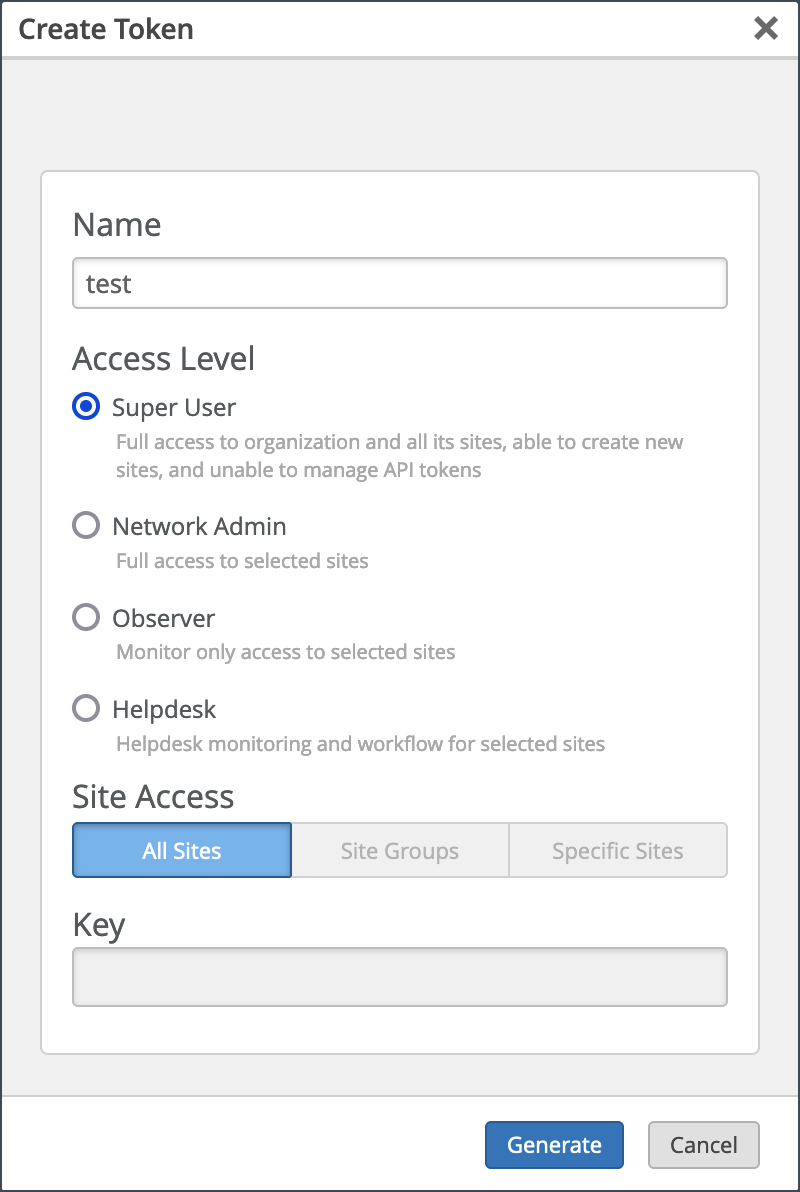Click the Network Admin description text

[242, 561]
